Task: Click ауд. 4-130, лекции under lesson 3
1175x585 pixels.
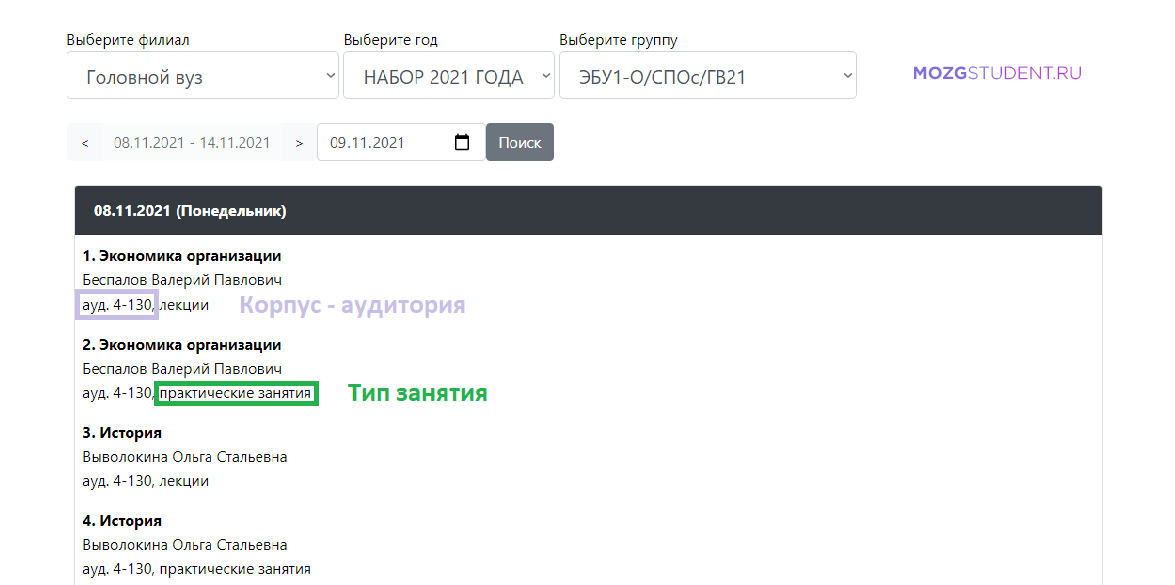Action: tap(145, 481)
